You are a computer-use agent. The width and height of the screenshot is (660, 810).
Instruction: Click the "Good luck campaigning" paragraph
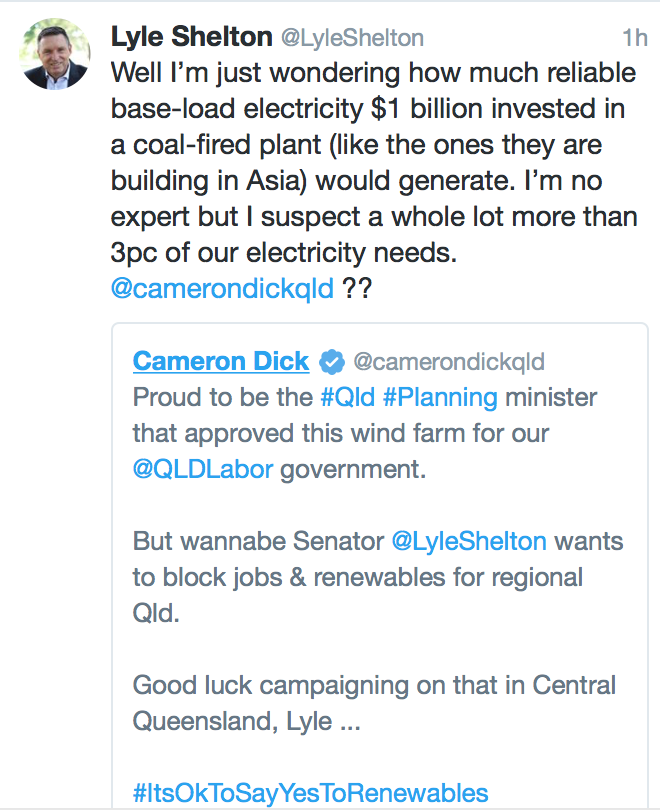click(x=374, y=685)
